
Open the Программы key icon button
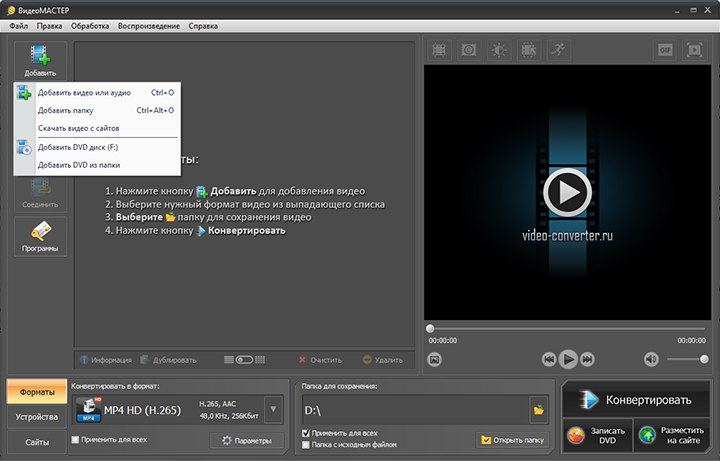(x=40, y=237)
